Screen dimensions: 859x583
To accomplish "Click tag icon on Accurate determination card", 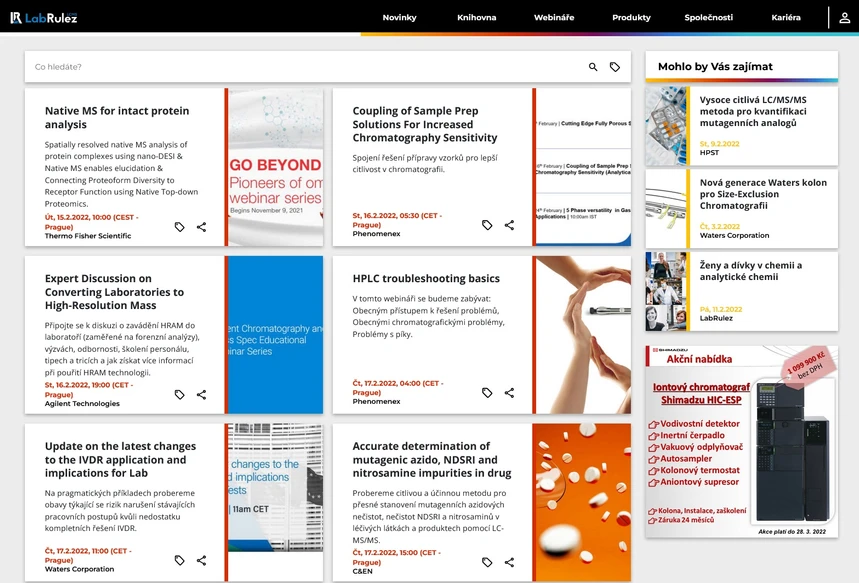I will 487,562.
